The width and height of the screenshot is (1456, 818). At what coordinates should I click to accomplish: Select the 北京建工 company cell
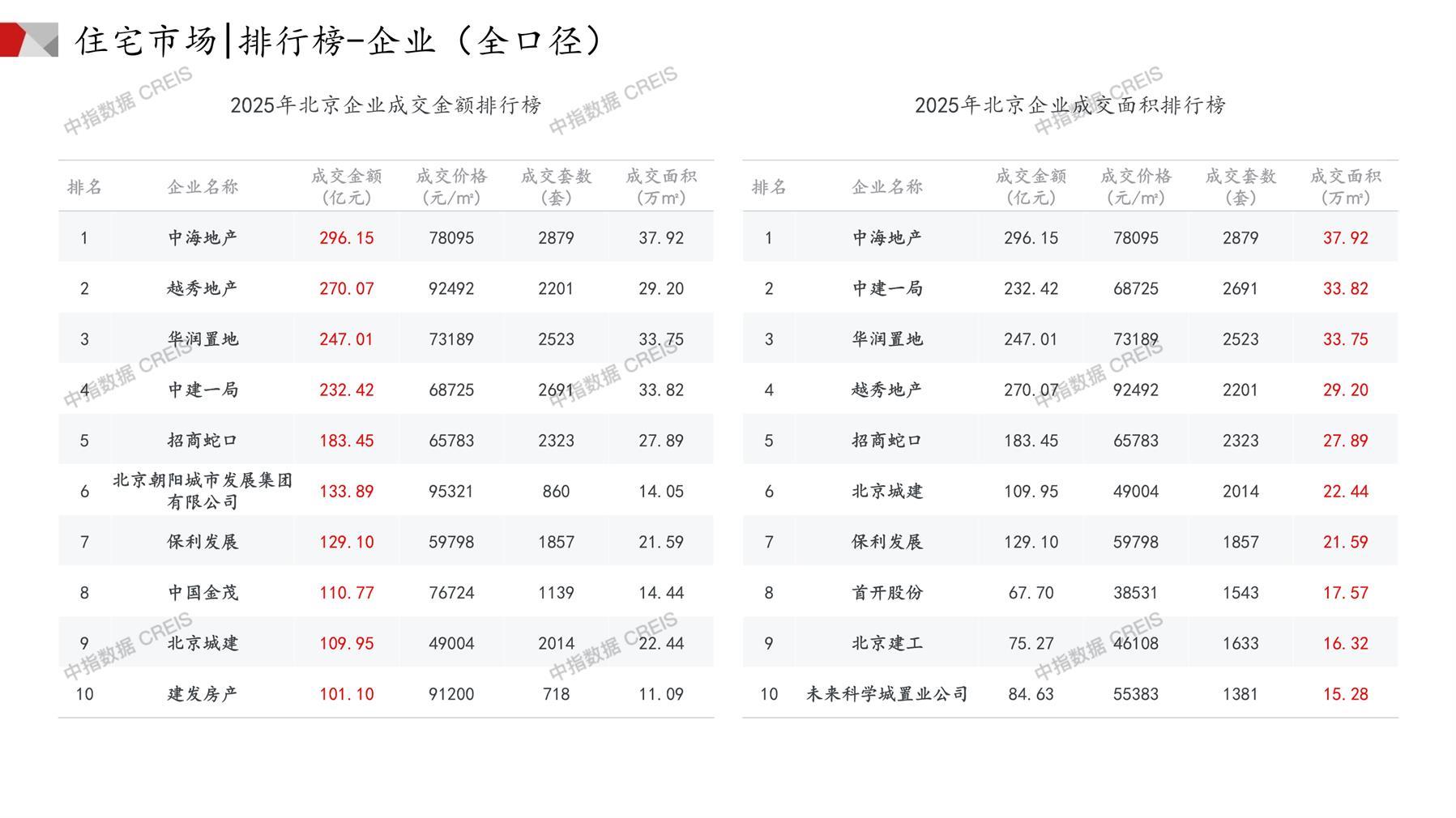887,644
